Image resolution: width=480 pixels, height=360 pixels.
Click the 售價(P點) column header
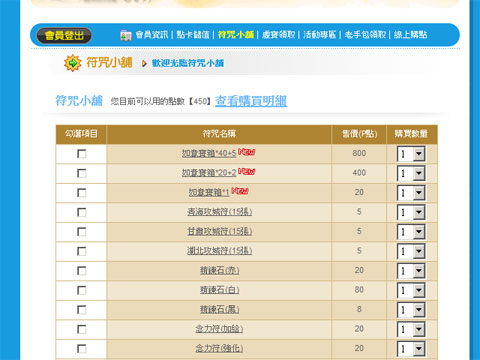pos(359,134)
